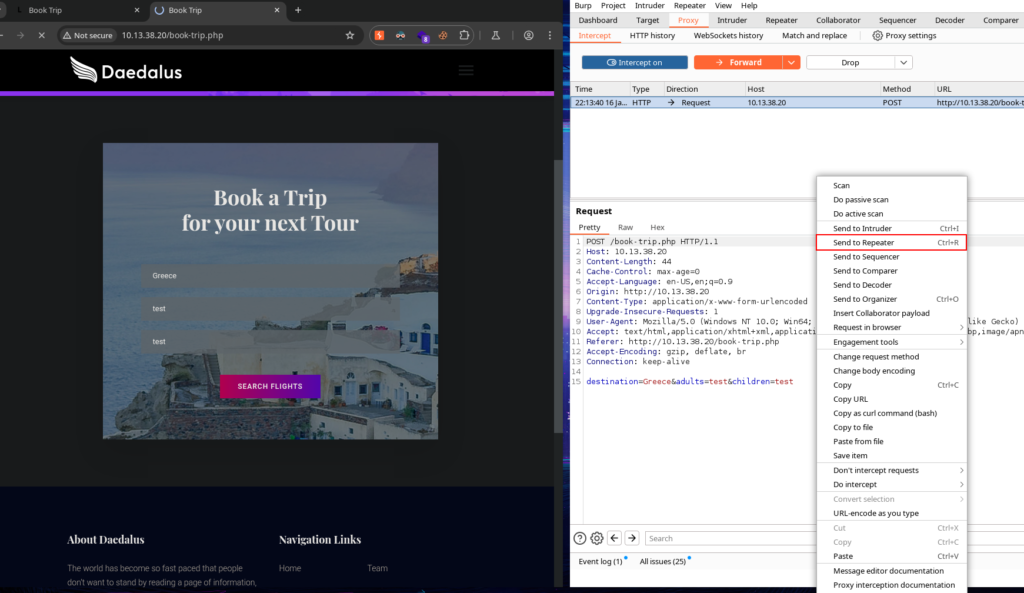1024x593 pixels.
Task: Toggle the Intercept on switch
Action: [x=633, y=62]
